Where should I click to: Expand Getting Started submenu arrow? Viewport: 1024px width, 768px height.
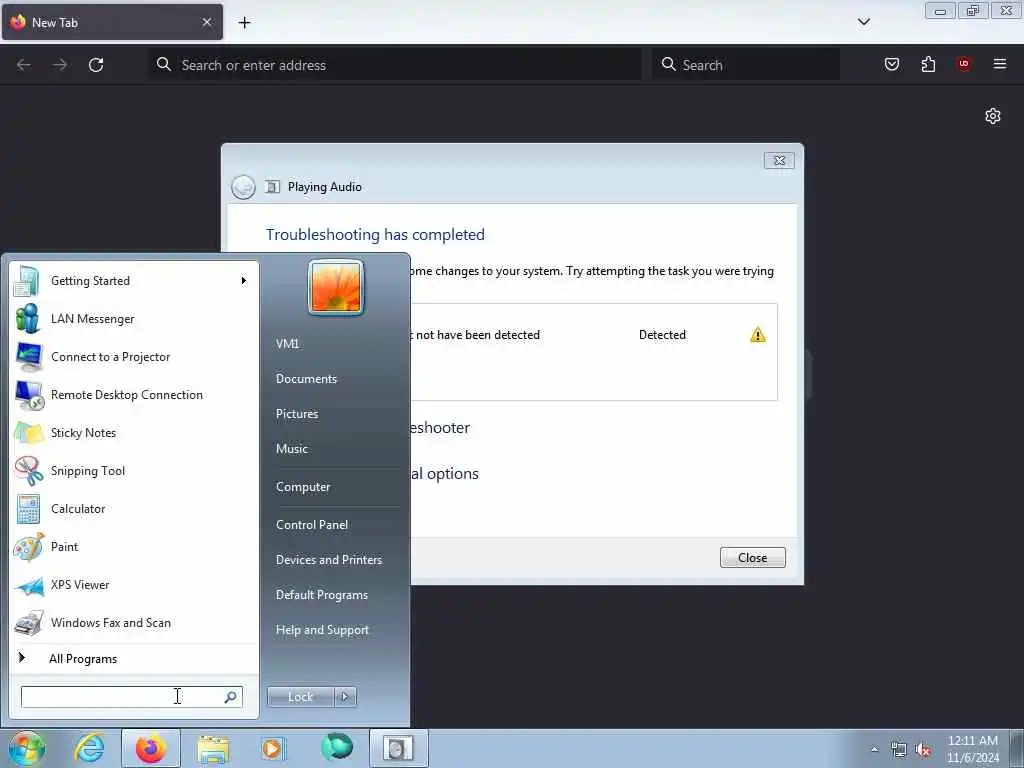pyautogui.click(x=244, y=281)
